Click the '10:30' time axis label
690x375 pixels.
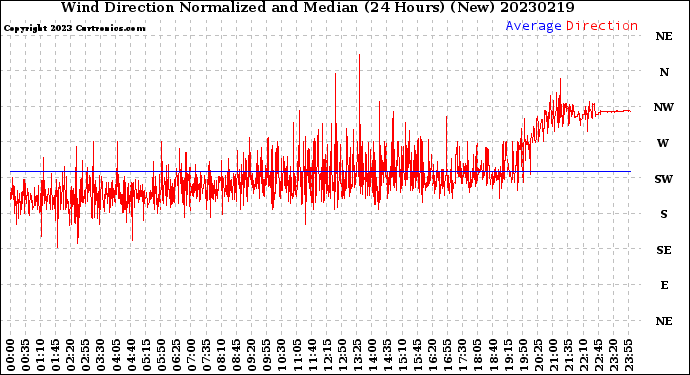(x=282, y=355)
